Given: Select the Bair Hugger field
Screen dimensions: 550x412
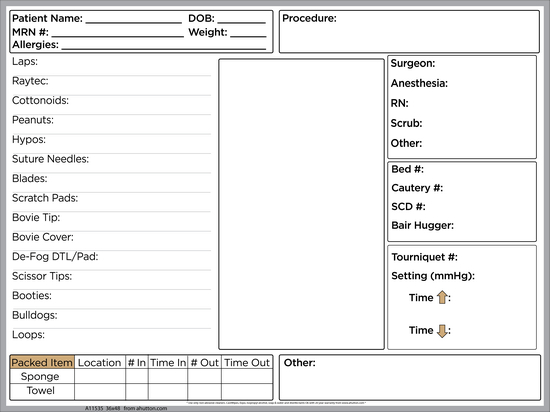Looking at the screenshot, I should click(x=462, y=225).
